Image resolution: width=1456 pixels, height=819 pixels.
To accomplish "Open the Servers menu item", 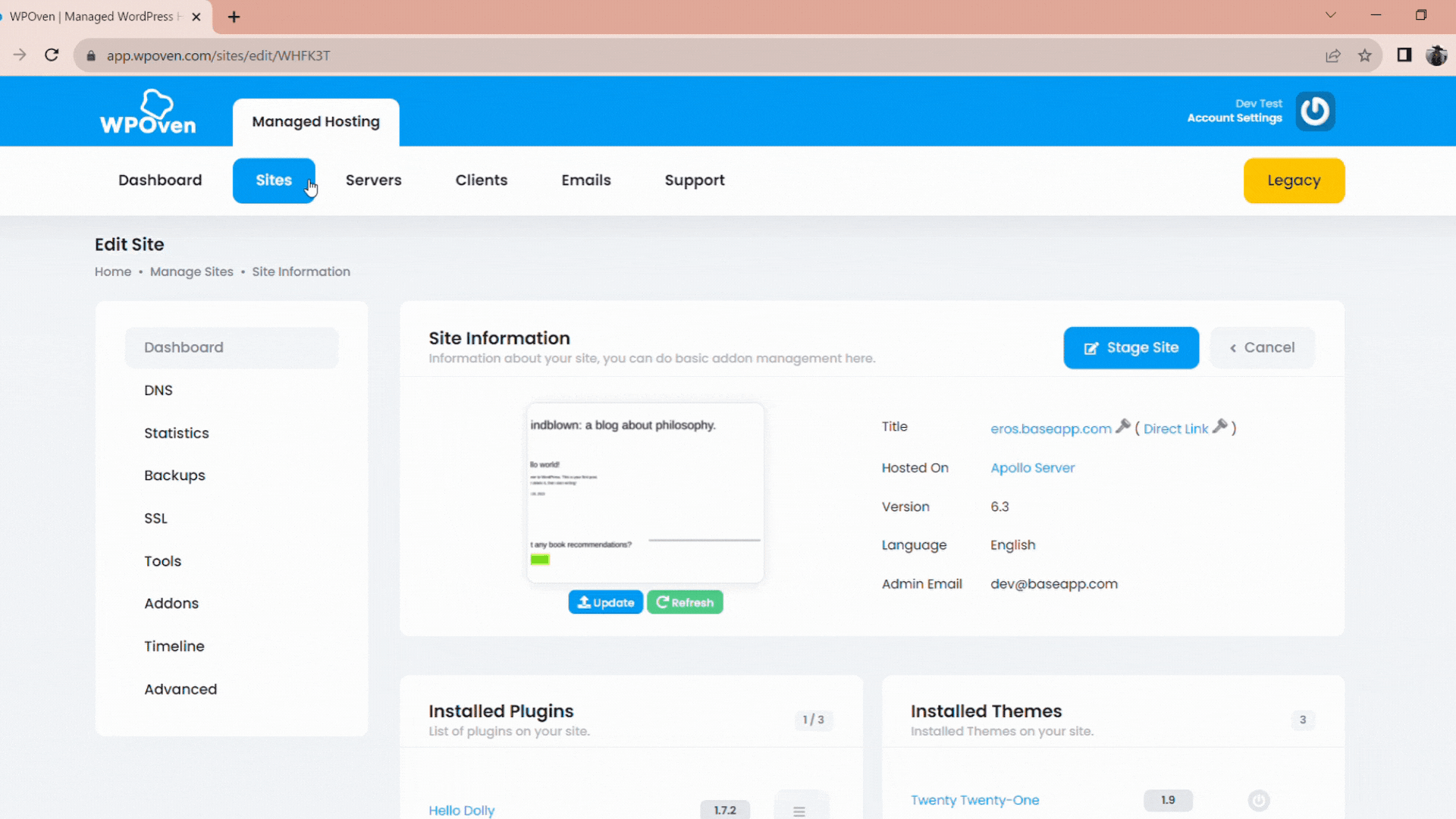I will (x=374, y=180).
